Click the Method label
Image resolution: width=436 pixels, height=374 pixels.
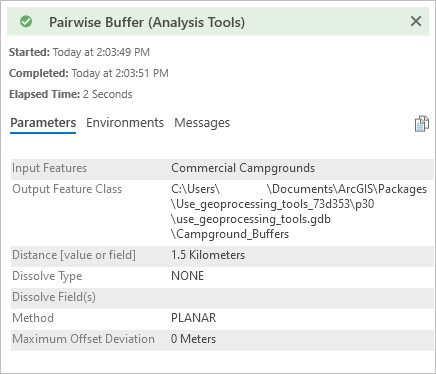33,318
